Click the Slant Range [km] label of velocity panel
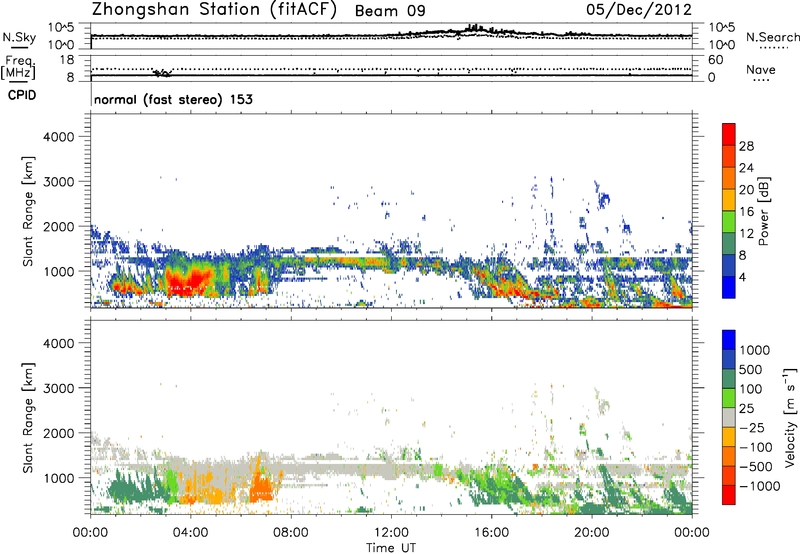The height and width of the screenshot is (554, 800). point(28,418)
